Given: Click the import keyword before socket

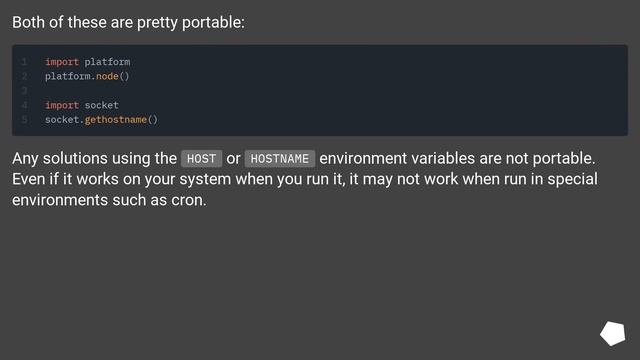Looking at the screenshot, I should click(62, 105).
